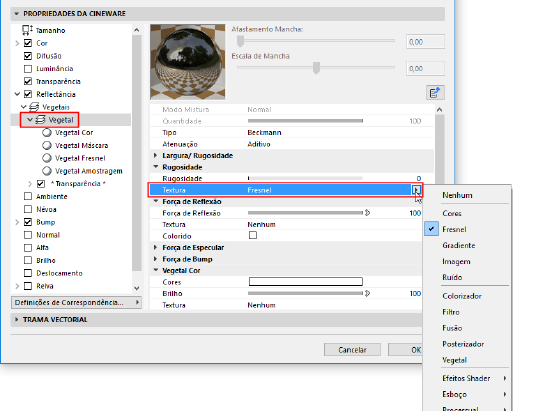
Task: Expand the Força de Especular group
Action: (x=156, y=247)
